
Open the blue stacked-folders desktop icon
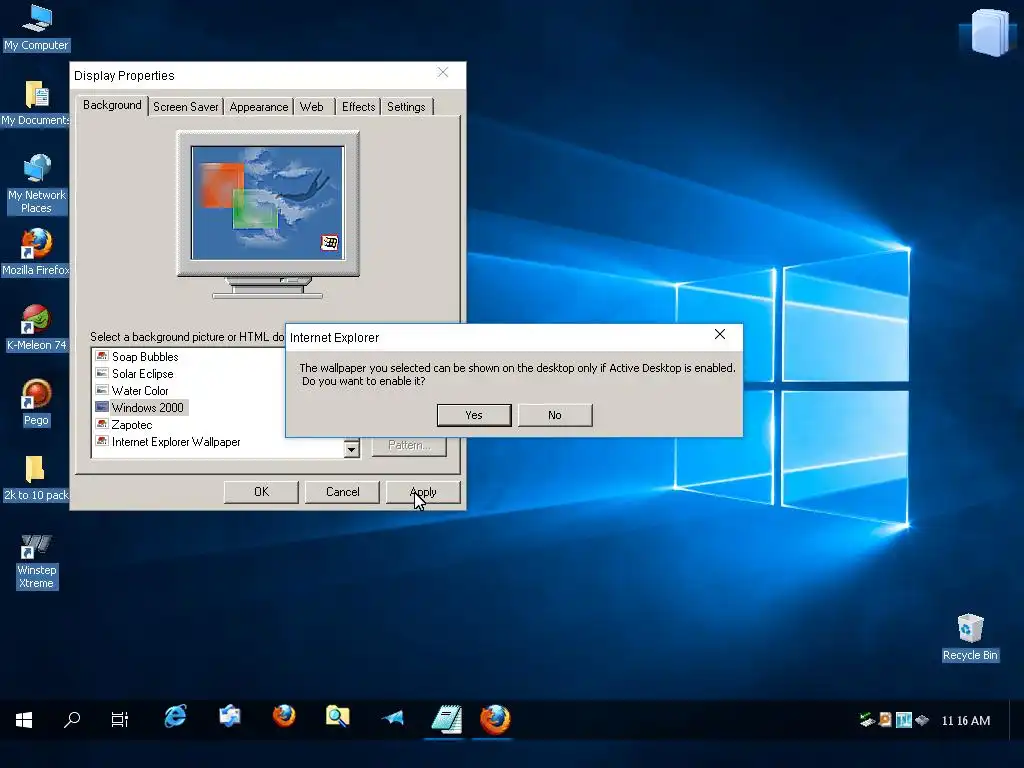(989, 31)
